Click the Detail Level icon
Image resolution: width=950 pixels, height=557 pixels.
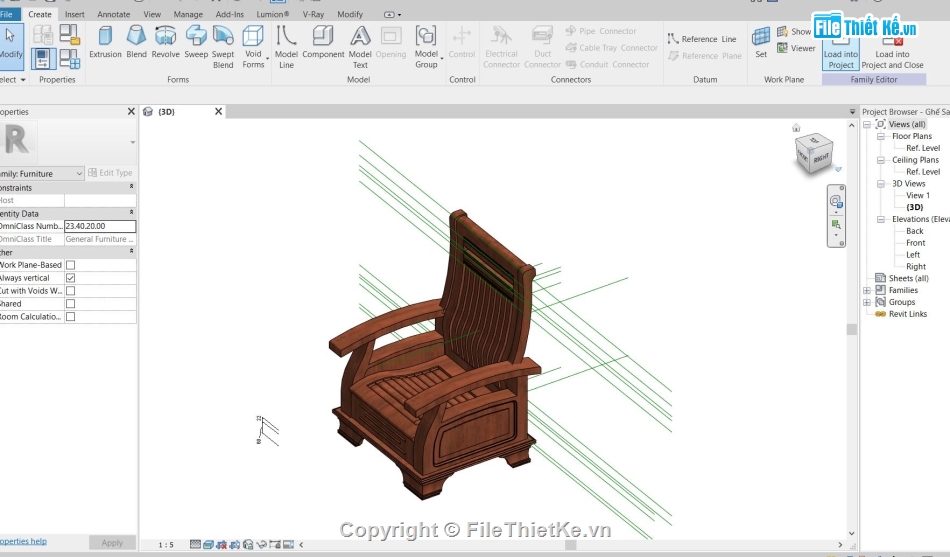coord(195,544)
